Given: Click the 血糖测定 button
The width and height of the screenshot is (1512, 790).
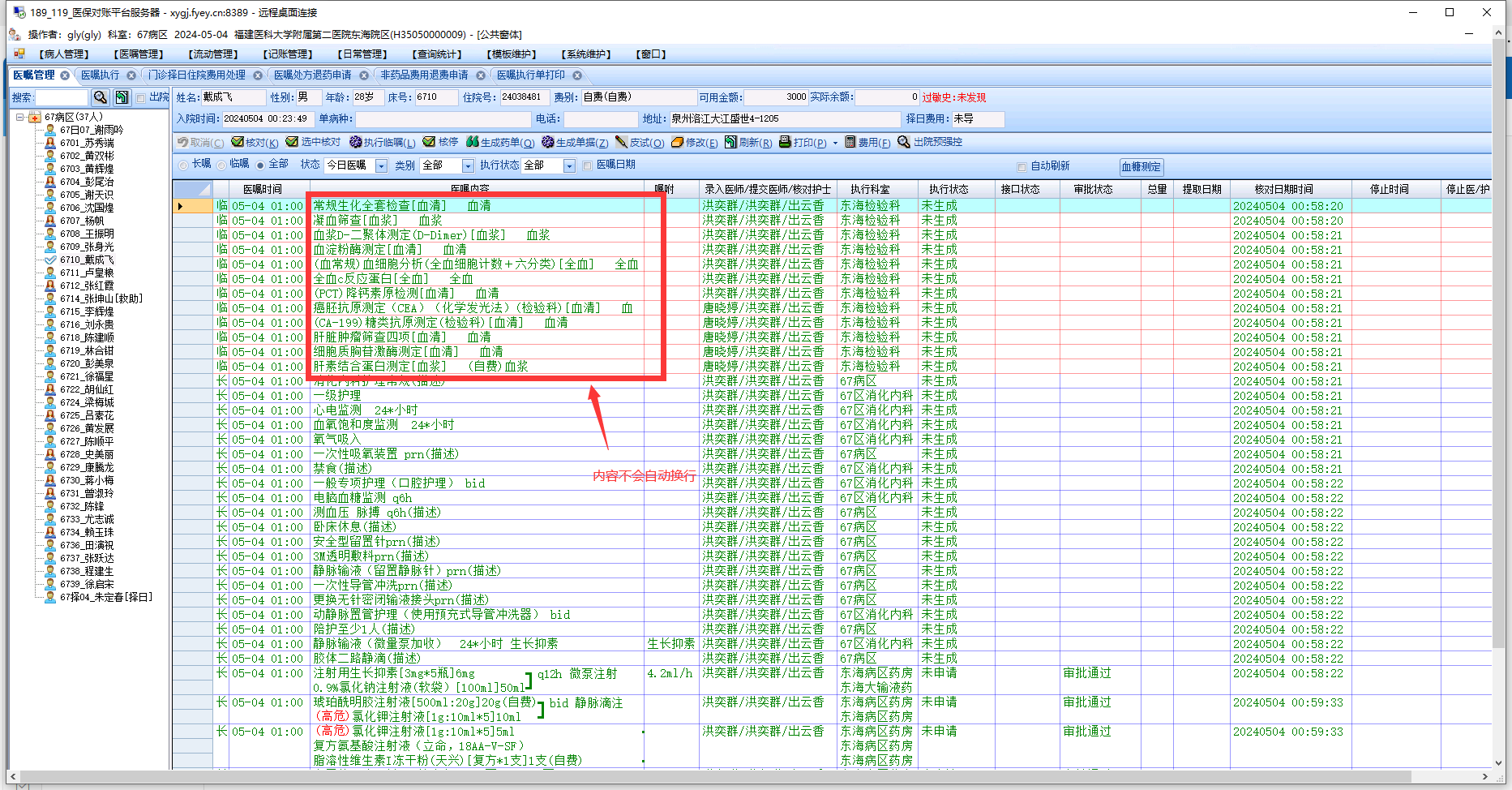Looking at the screenshot, I should click(1141, 167).
